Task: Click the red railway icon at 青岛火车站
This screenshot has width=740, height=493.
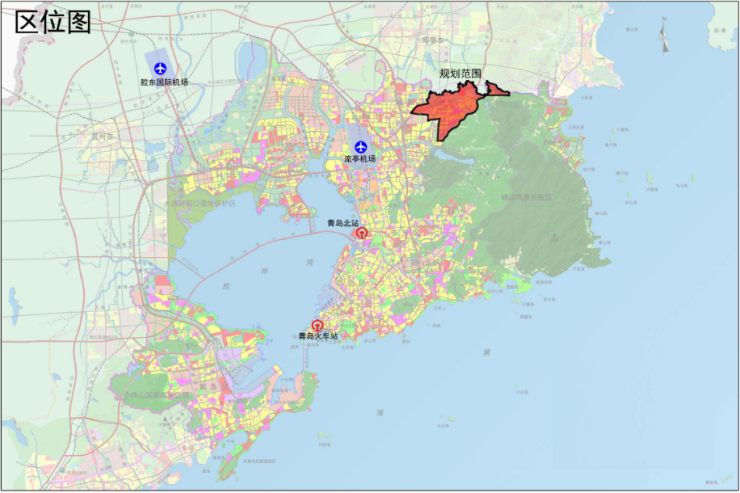Action: [x=317, y=326]
